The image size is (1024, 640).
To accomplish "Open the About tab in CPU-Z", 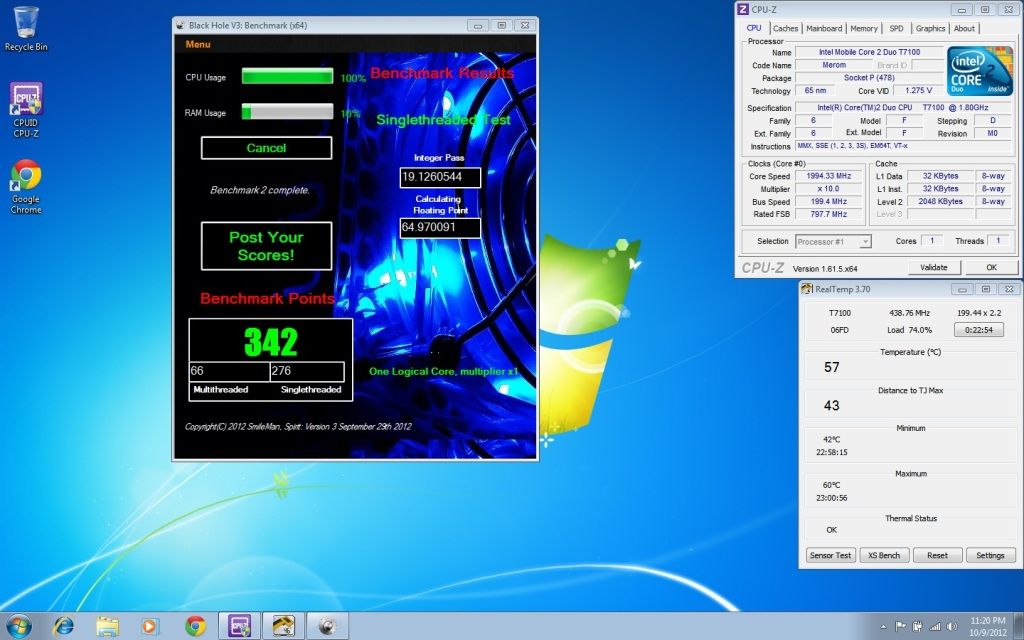I will point(964,28).
